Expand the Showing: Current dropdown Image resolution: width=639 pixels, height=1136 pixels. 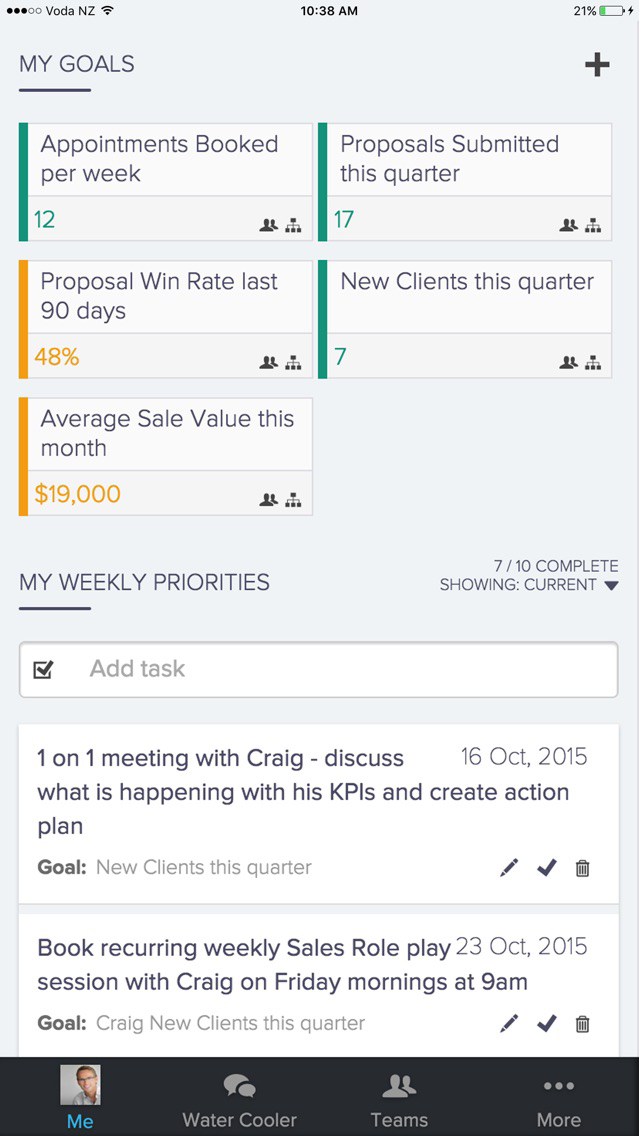529,585
